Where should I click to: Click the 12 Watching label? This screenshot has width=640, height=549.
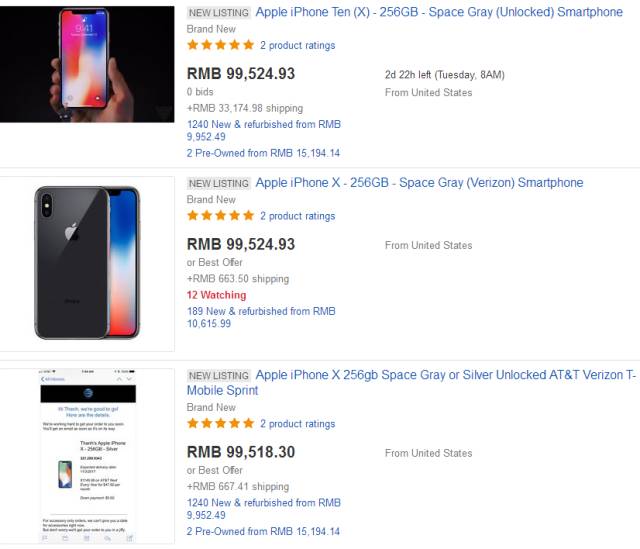[216, 295]
